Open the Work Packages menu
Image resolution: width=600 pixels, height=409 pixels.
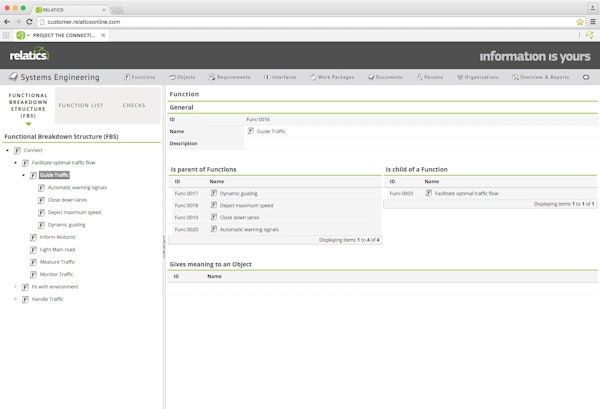[x=332, y=77]
